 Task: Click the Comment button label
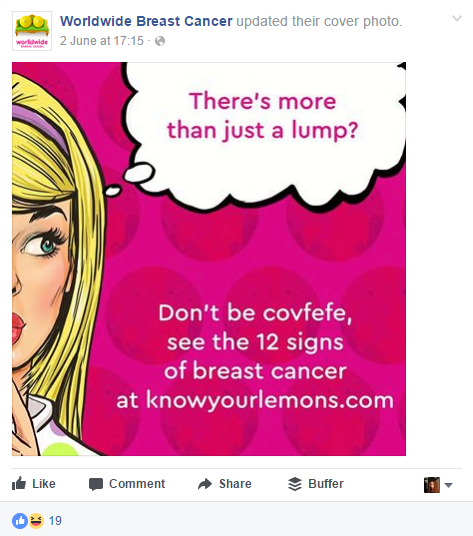137,484
